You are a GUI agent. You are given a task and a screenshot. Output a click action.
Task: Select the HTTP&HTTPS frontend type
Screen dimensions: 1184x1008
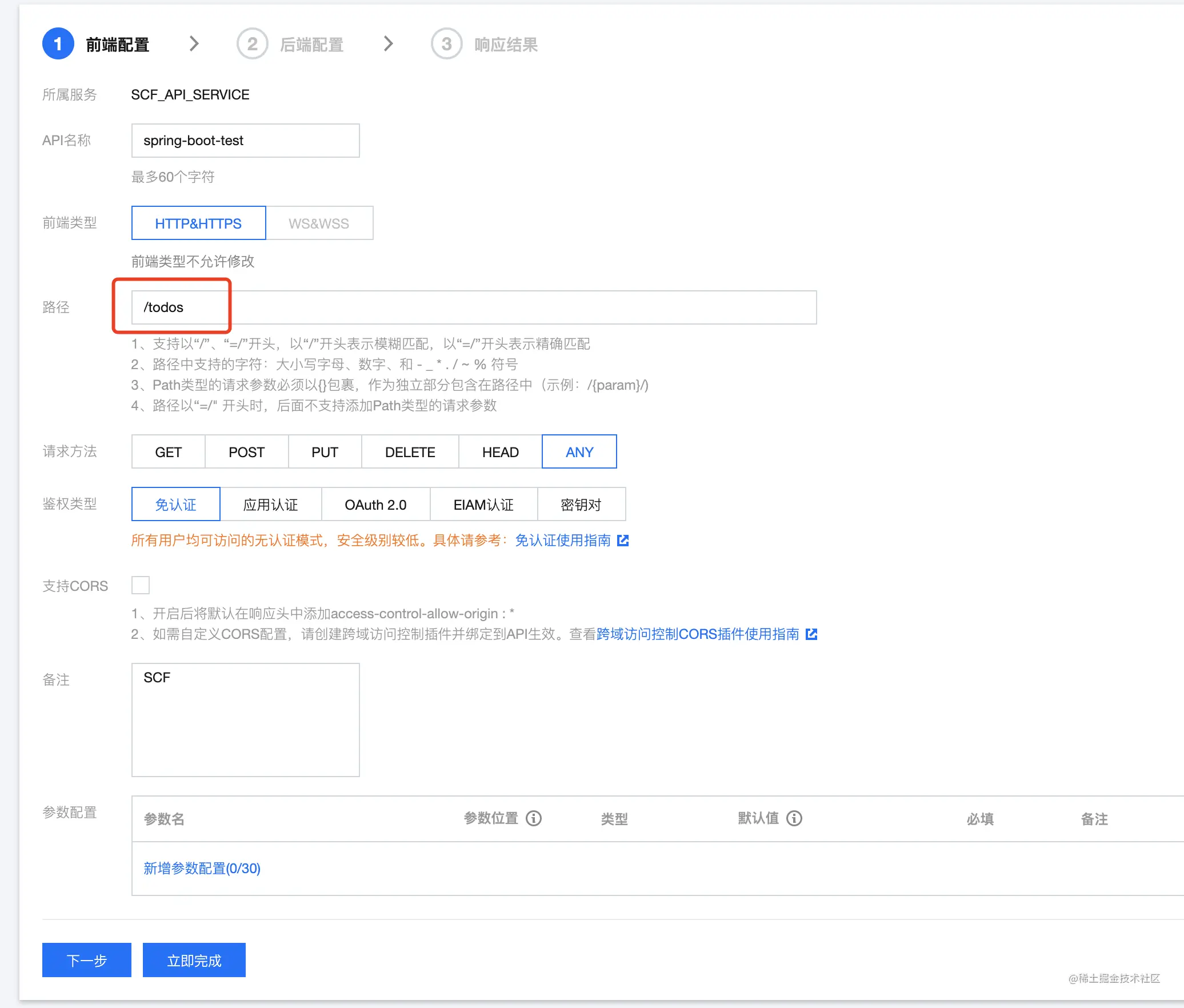click(198, 223)
